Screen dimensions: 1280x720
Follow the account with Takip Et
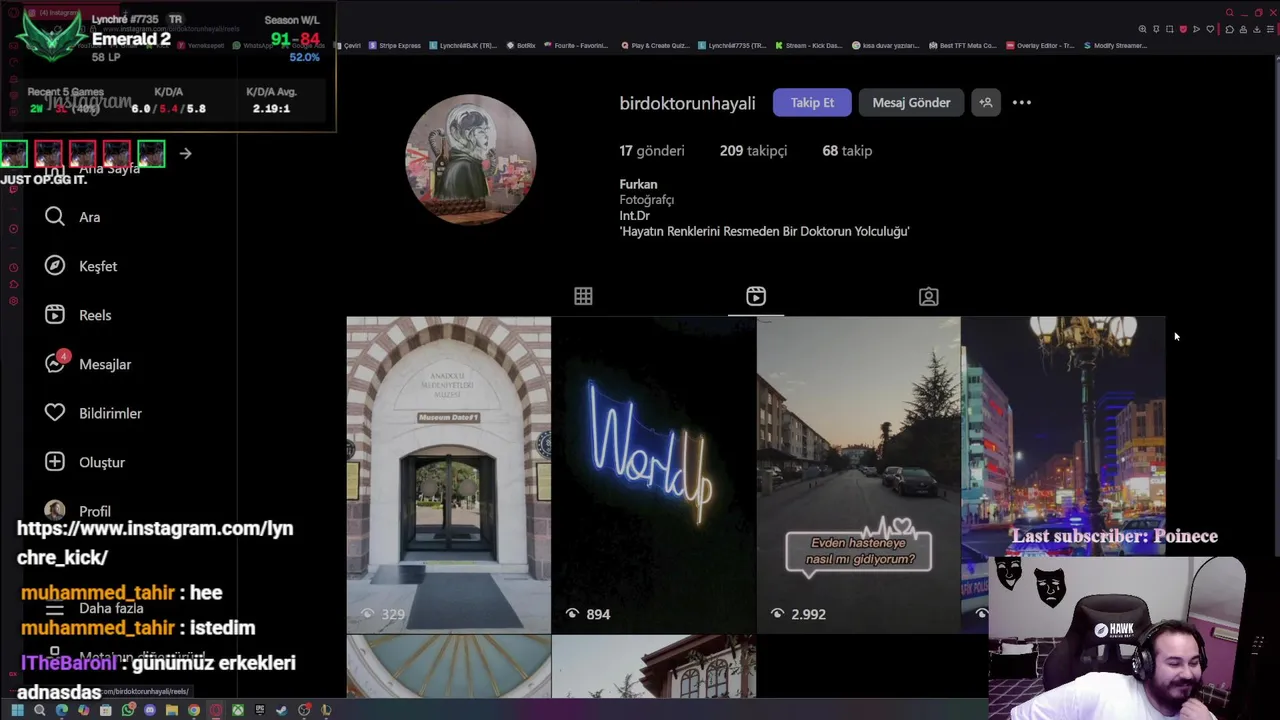[x=812, y=102]
